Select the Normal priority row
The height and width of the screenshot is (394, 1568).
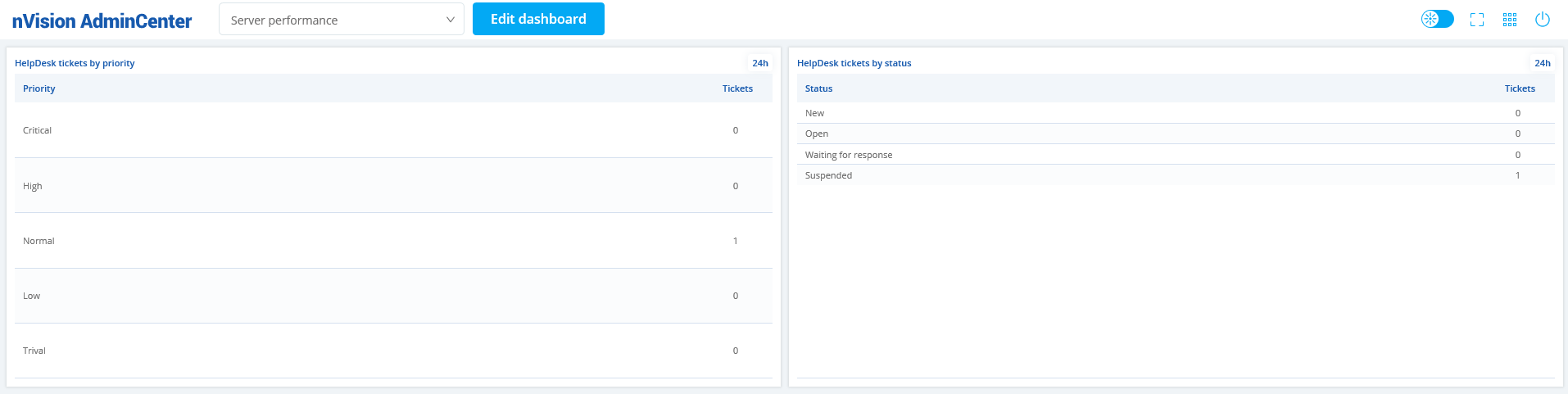393,241
